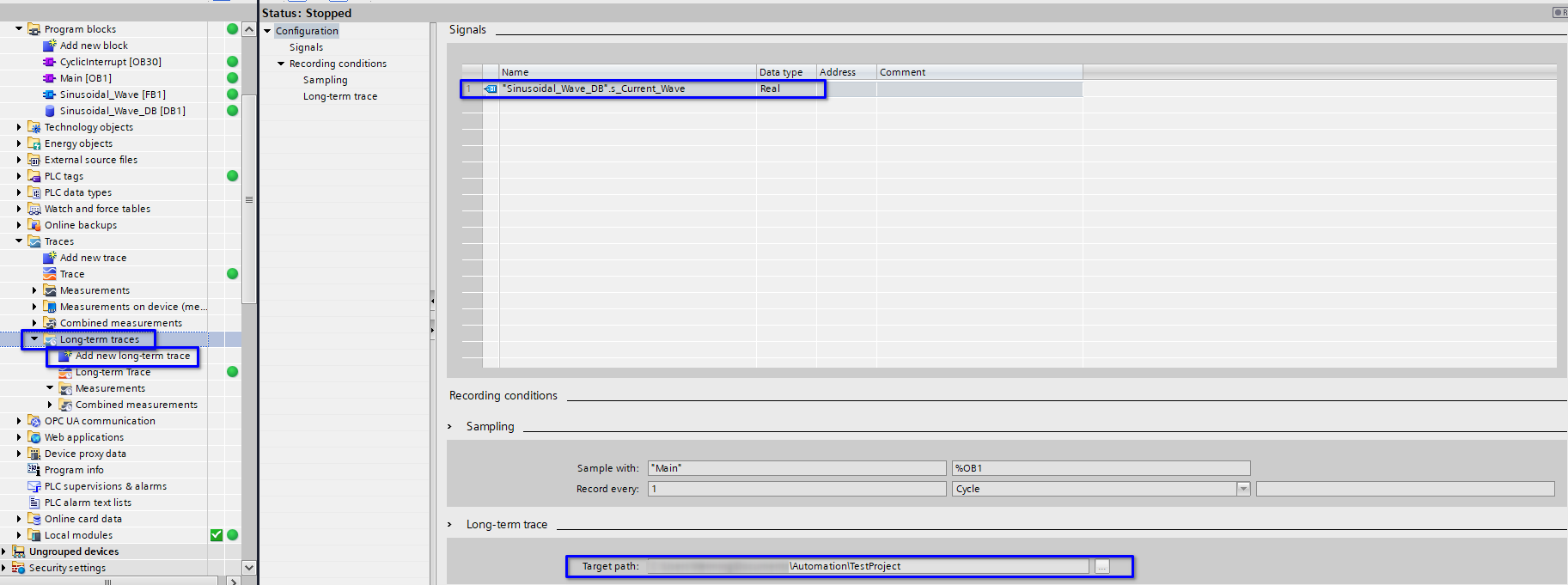The image size is (1568, 585).
Task: Click the project tree vertical scrollbar down arrow
Action: 249,567
